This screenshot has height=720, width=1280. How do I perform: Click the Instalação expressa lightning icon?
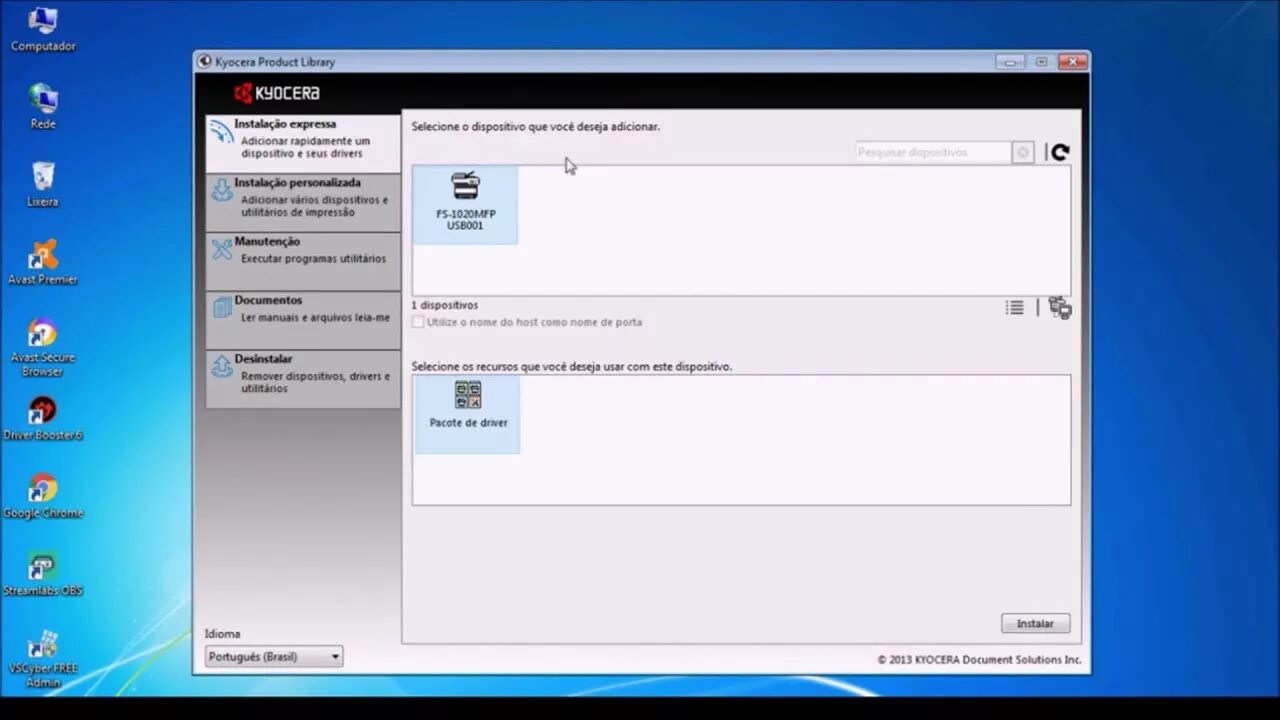point(221,133)
